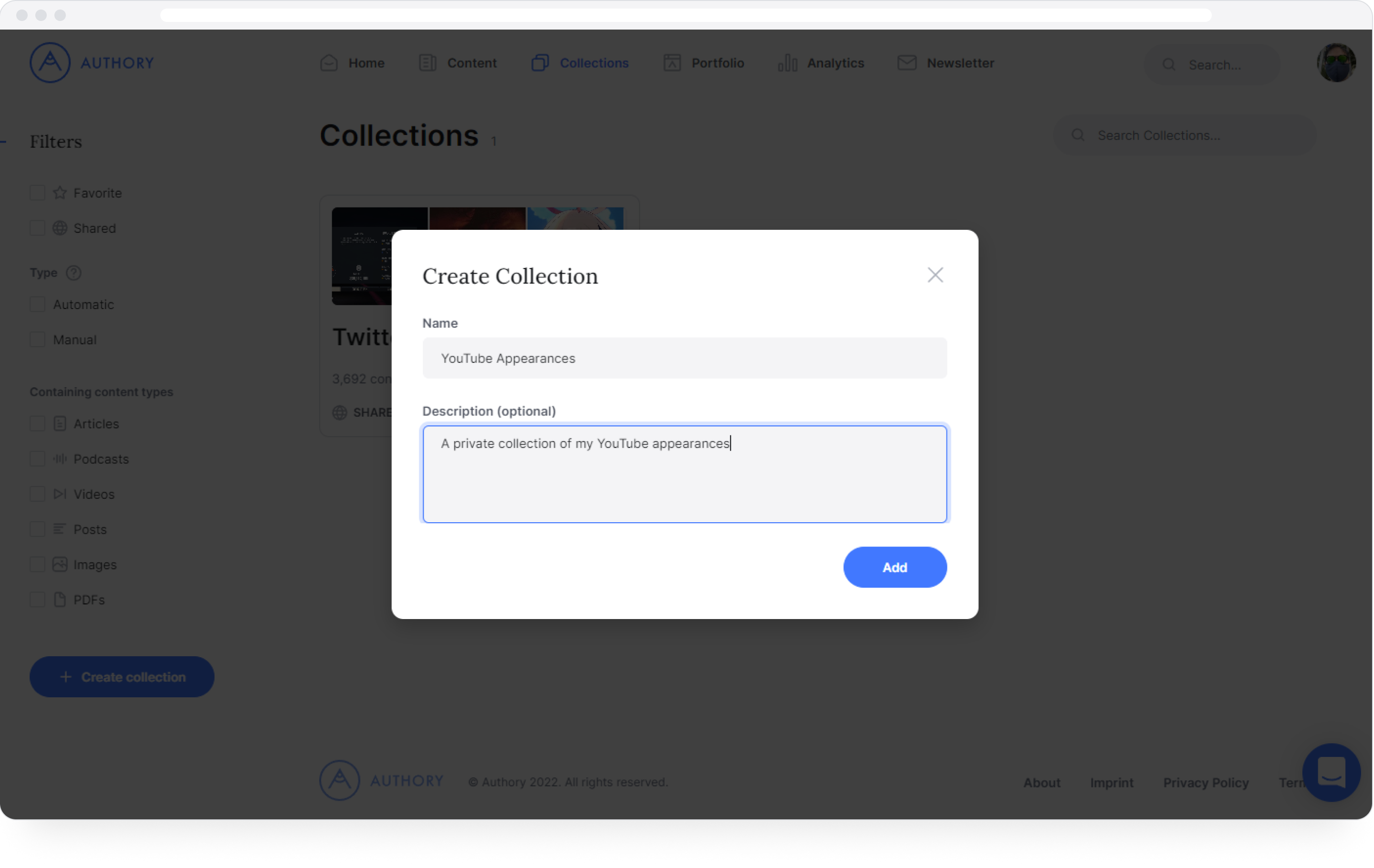Screen dimensions: 1374x868
Task: Click the Analytics bar chart icon
Action: coord(787,63)
